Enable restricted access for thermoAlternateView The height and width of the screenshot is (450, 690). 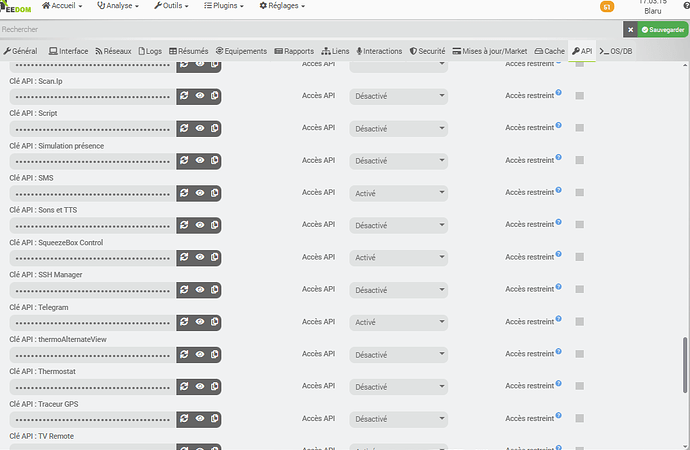pos(580,355)
